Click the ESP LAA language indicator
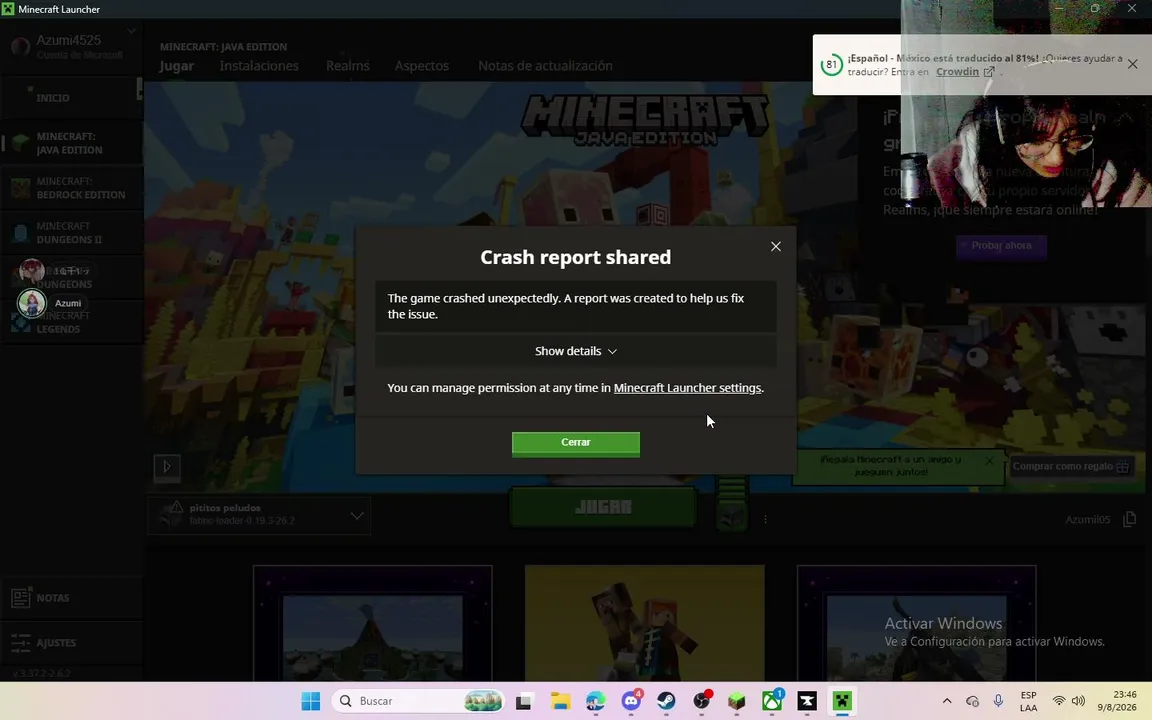The image size is (1152, 720). 1029,702
